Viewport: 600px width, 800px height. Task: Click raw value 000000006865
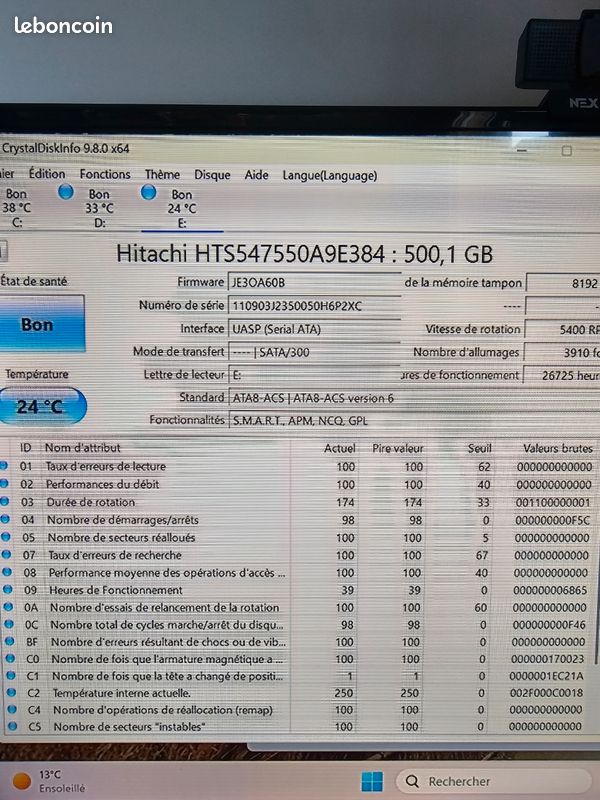coord(550,590)
